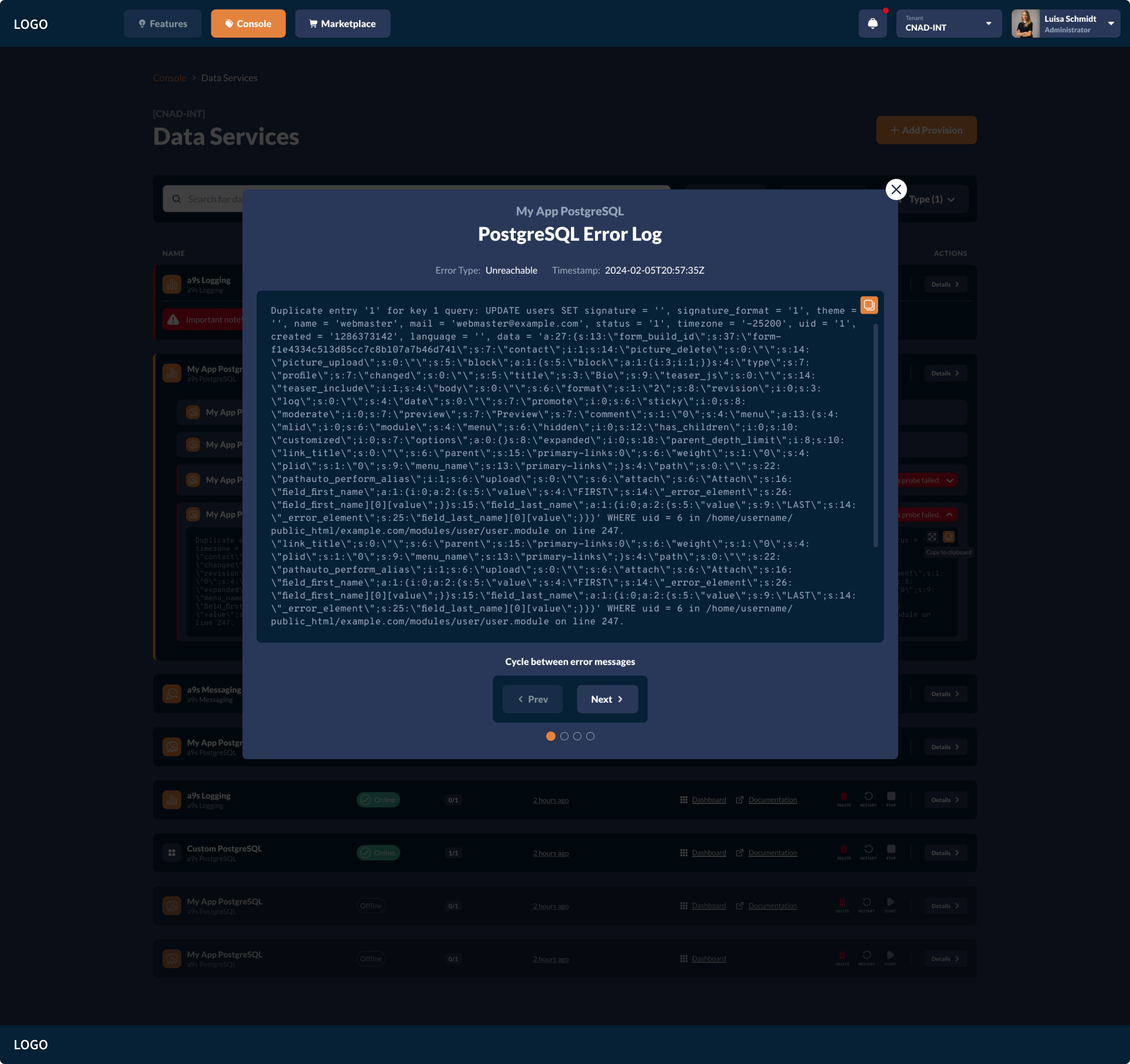Show the next error message with Next
Image resolution: width=1130 pixels, height=1064 pixels.
point(607,699)
